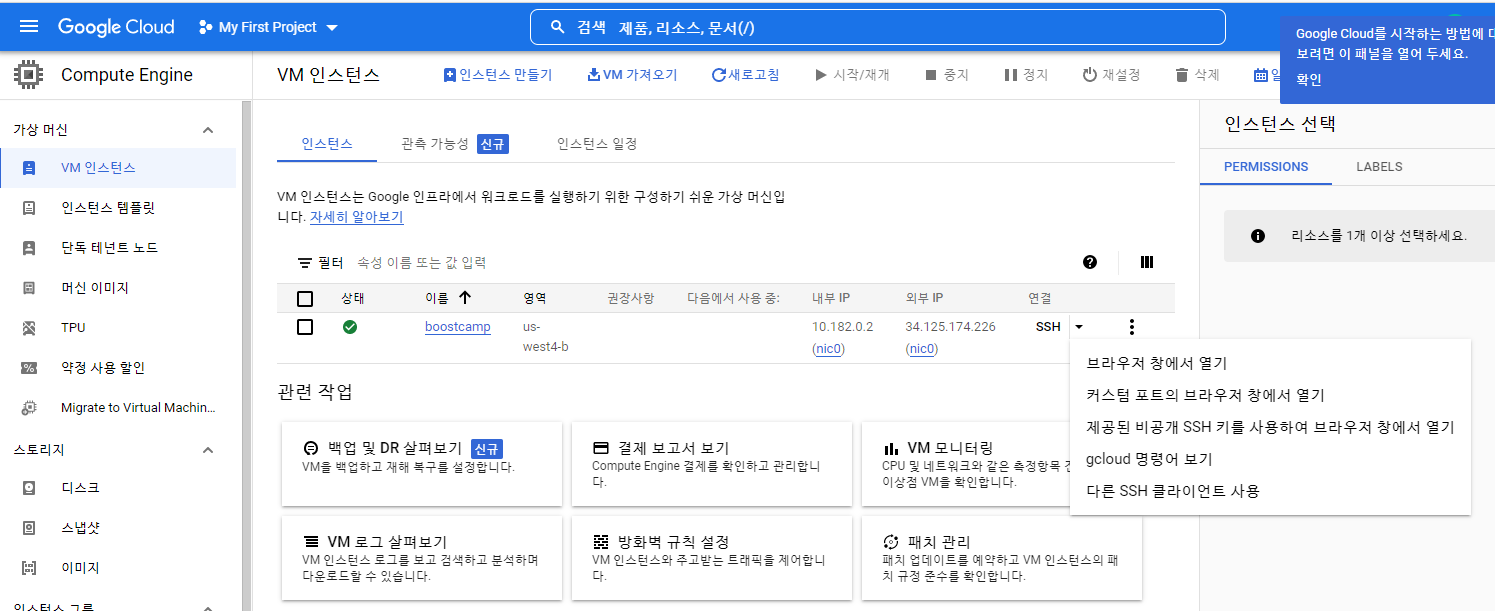This screenshot has width=1495, height=611.
Task: Collapse the 스토리지 section
Action: point(208,450)
